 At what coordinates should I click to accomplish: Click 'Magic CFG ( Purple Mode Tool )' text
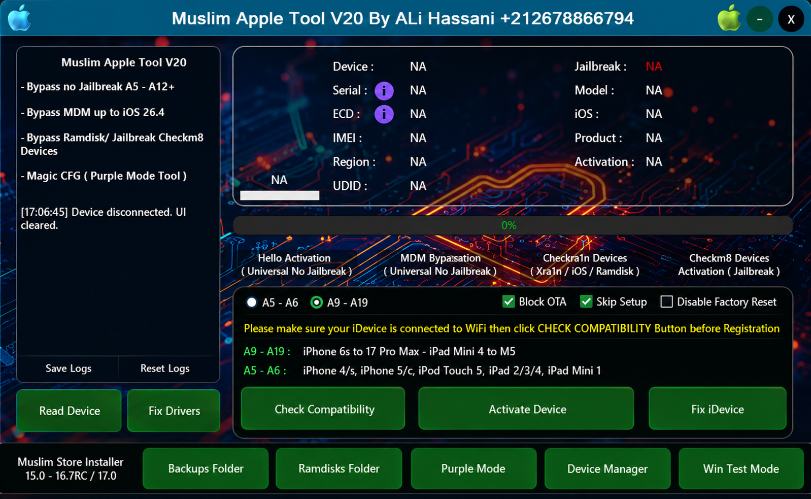pyautogui.click(x=103, y=176)
